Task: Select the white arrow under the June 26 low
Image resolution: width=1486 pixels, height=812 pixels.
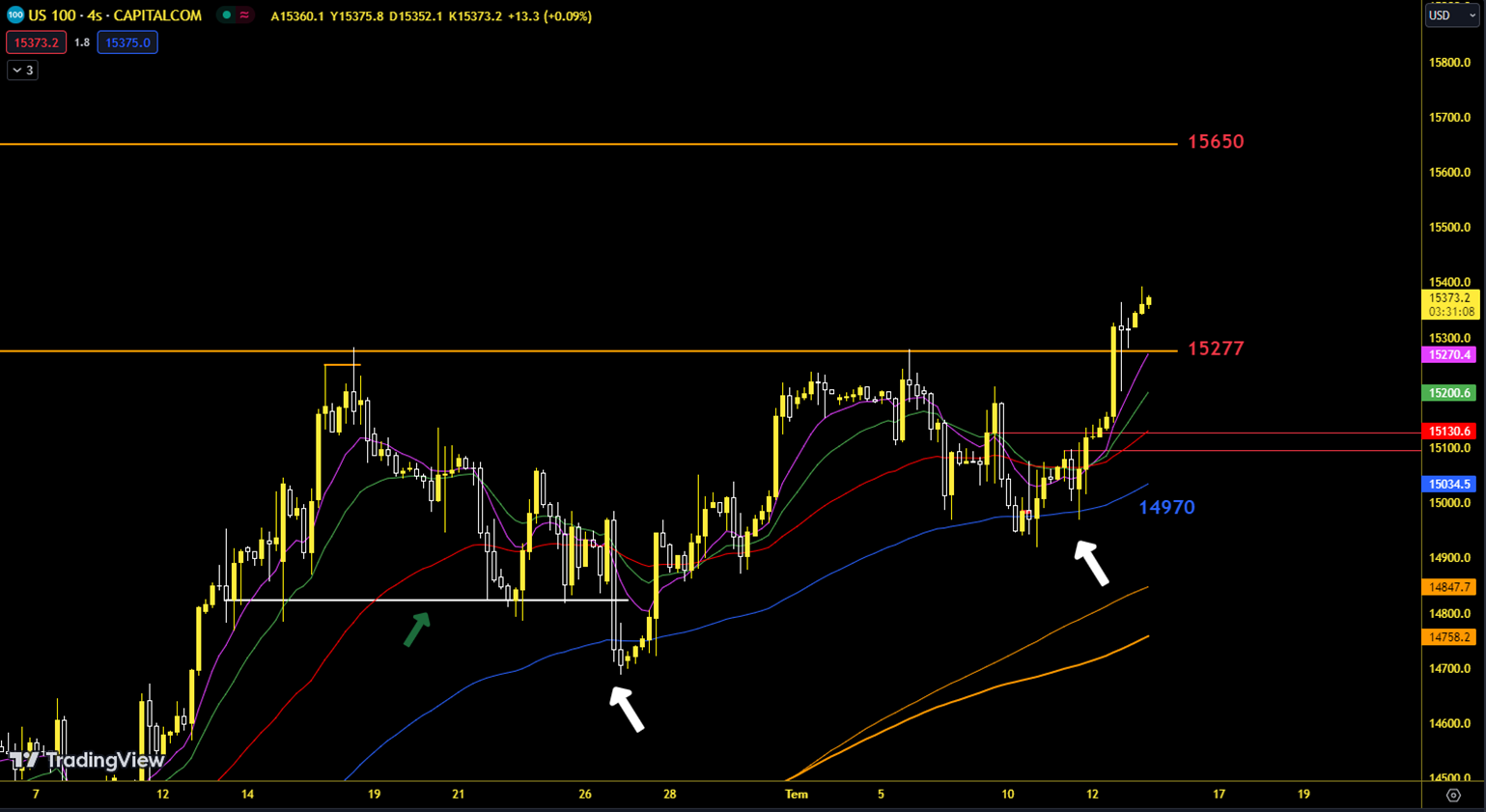Action: click(x=627, y=709)
